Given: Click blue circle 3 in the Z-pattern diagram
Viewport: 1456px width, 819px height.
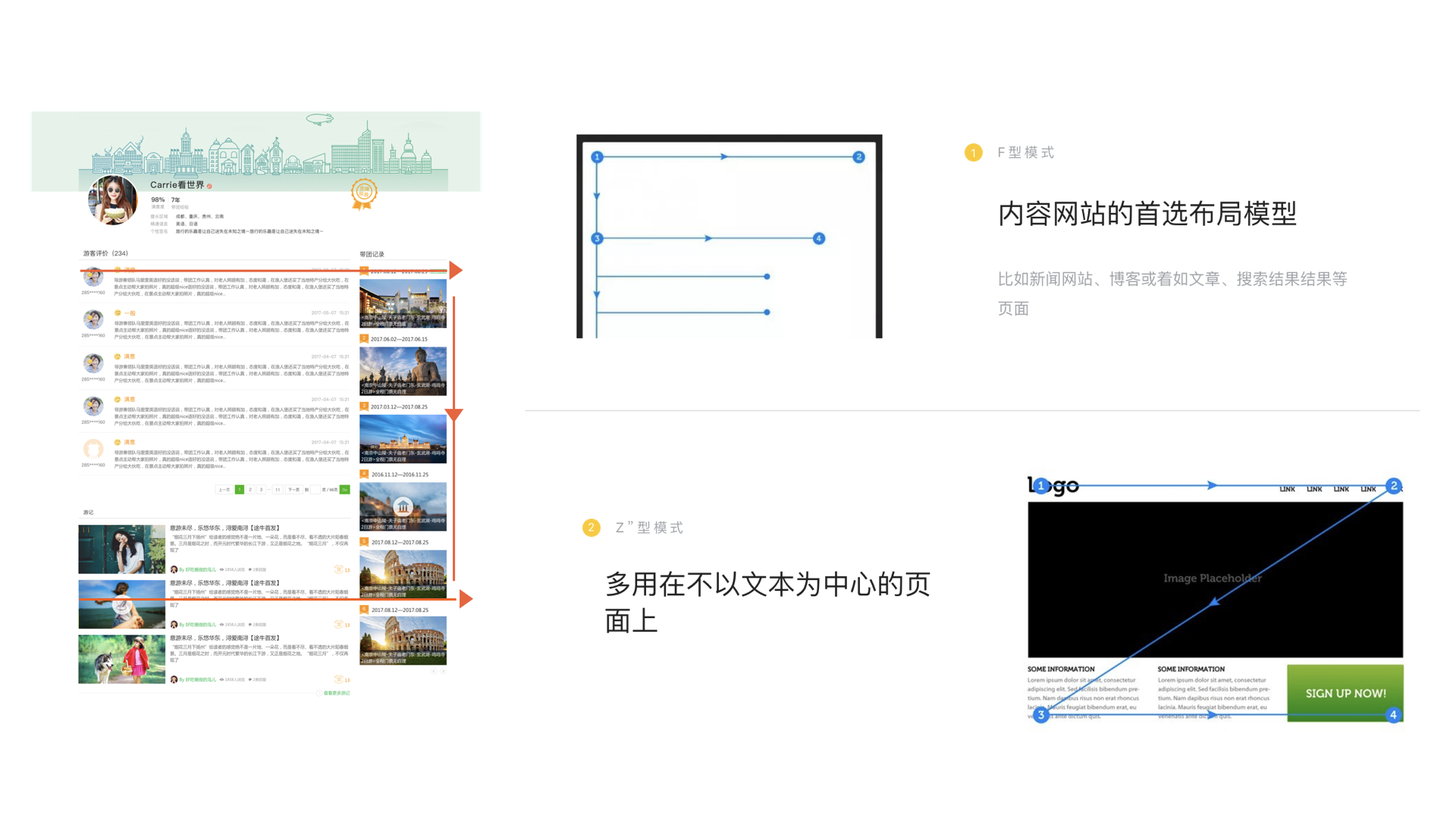Looking at the screenshot, I should 1040,715.
